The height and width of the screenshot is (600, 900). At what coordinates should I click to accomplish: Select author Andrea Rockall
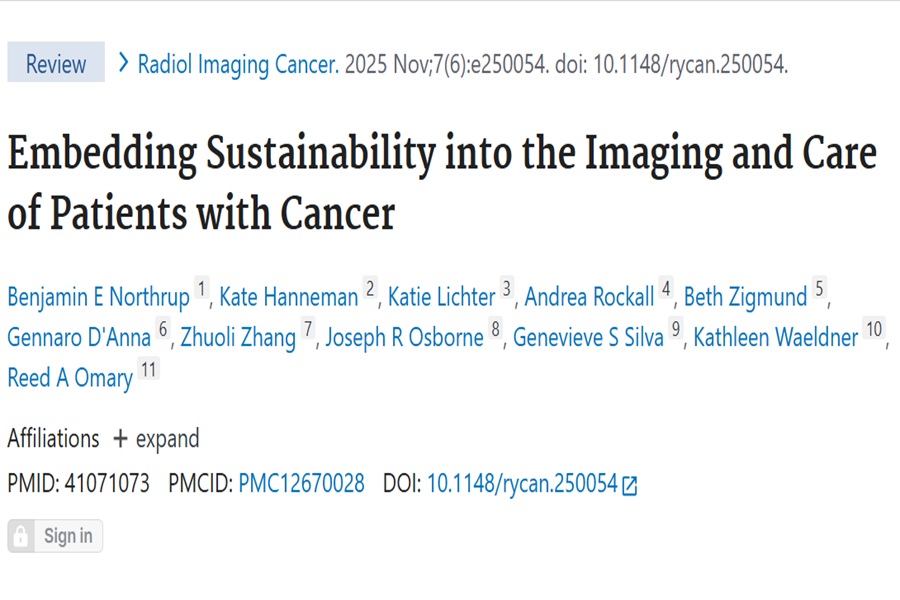pyautogui.click(x=589, y=297)
